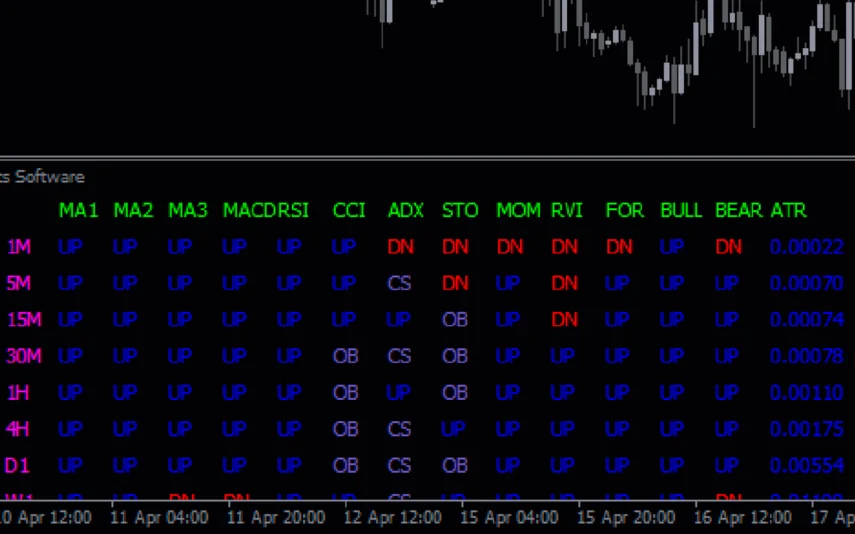Click the ATR value 0.00554 in D1 row
This screenshot has height=534, width=855.
click(806, 466)
